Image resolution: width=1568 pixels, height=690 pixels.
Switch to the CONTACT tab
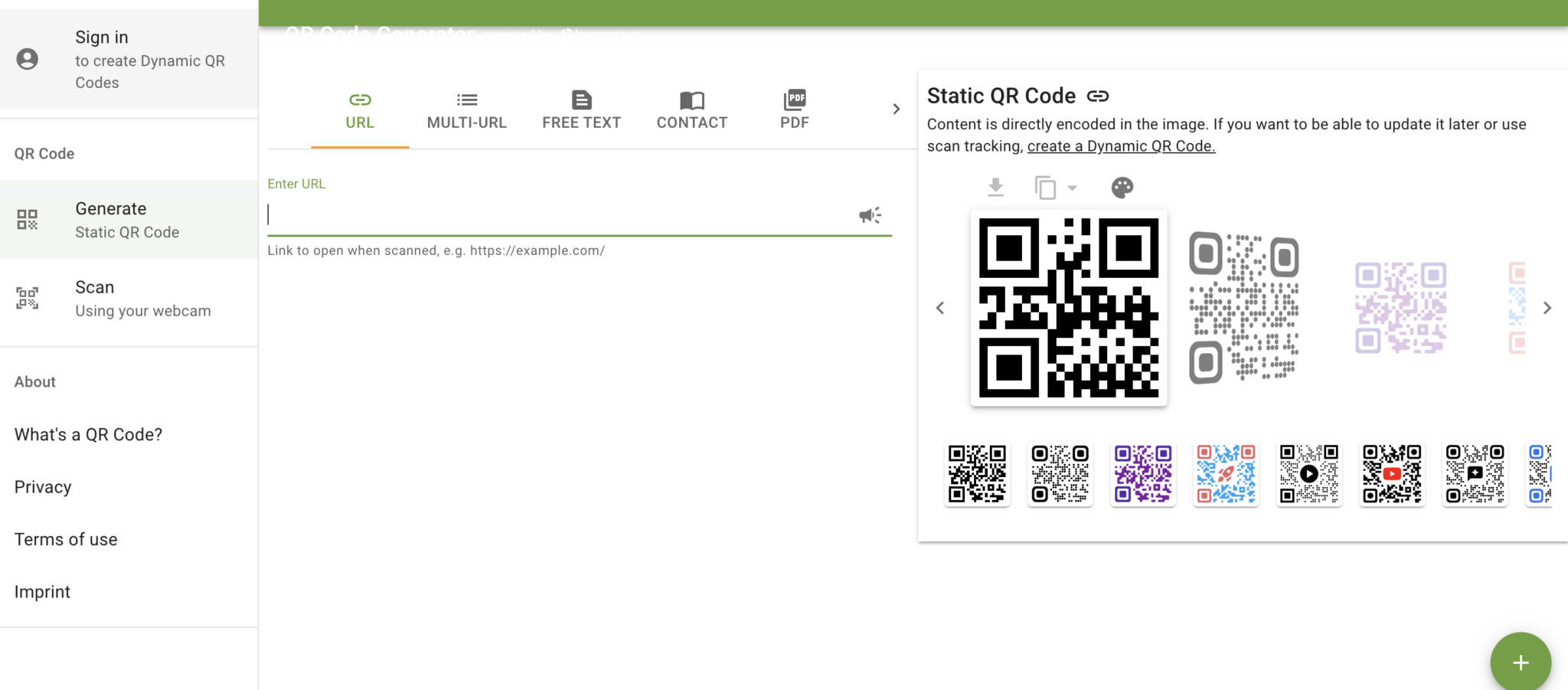click(691, 109)
